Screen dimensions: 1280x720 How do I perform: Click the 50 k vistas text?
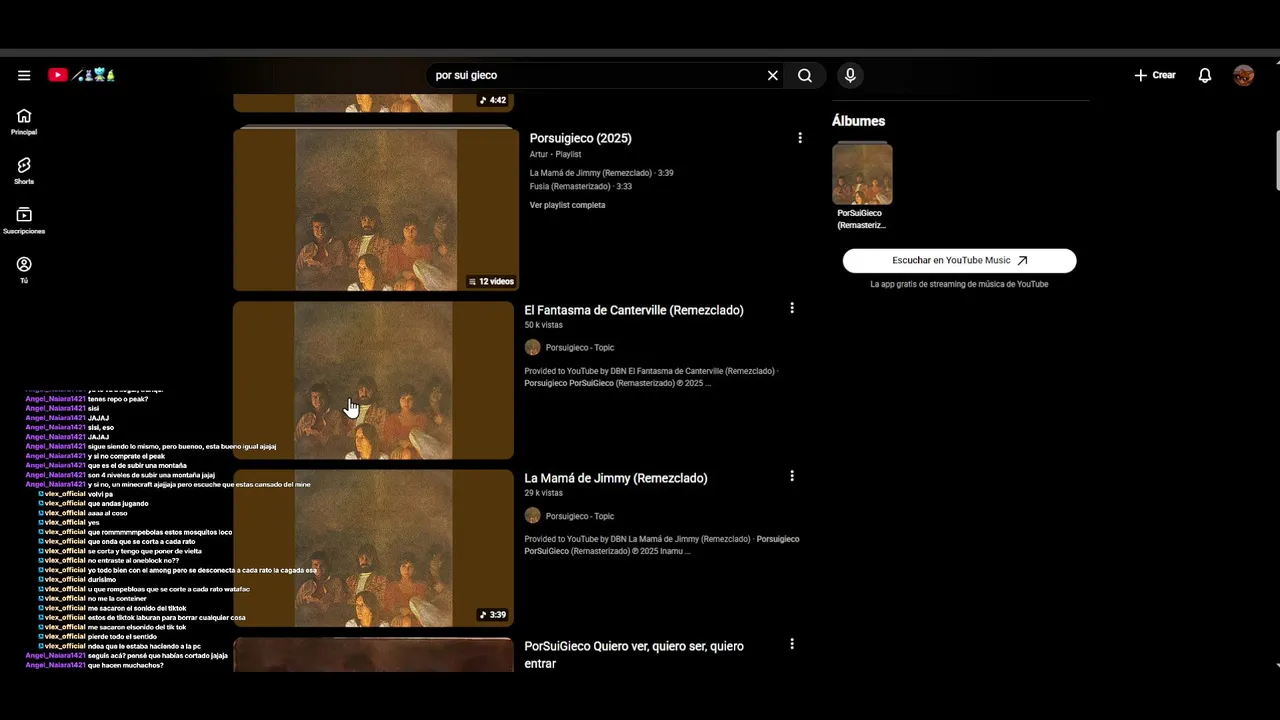coord(544,325)
